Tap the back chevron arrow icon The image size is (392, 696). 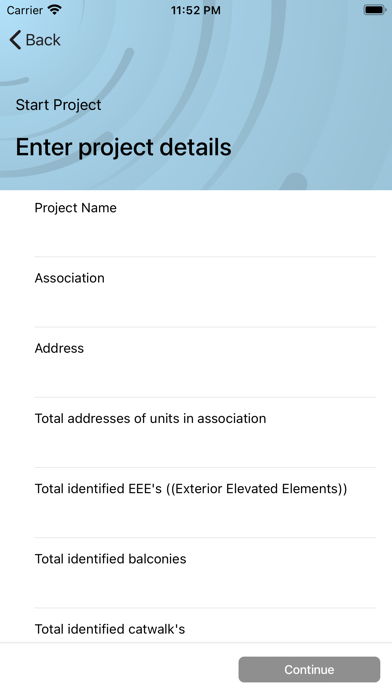pyautogui.click(x=15, y=40)
